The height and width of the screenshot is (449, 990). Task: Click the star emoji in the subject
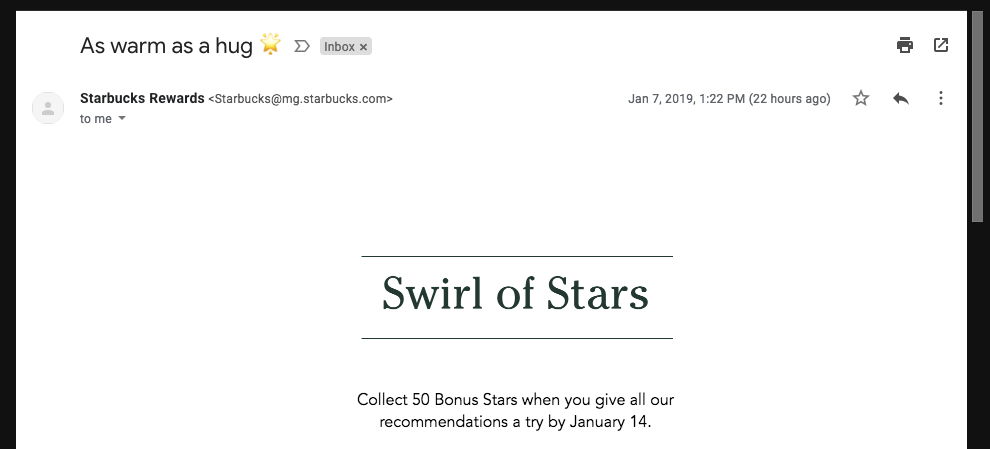[x=270, y=44]
